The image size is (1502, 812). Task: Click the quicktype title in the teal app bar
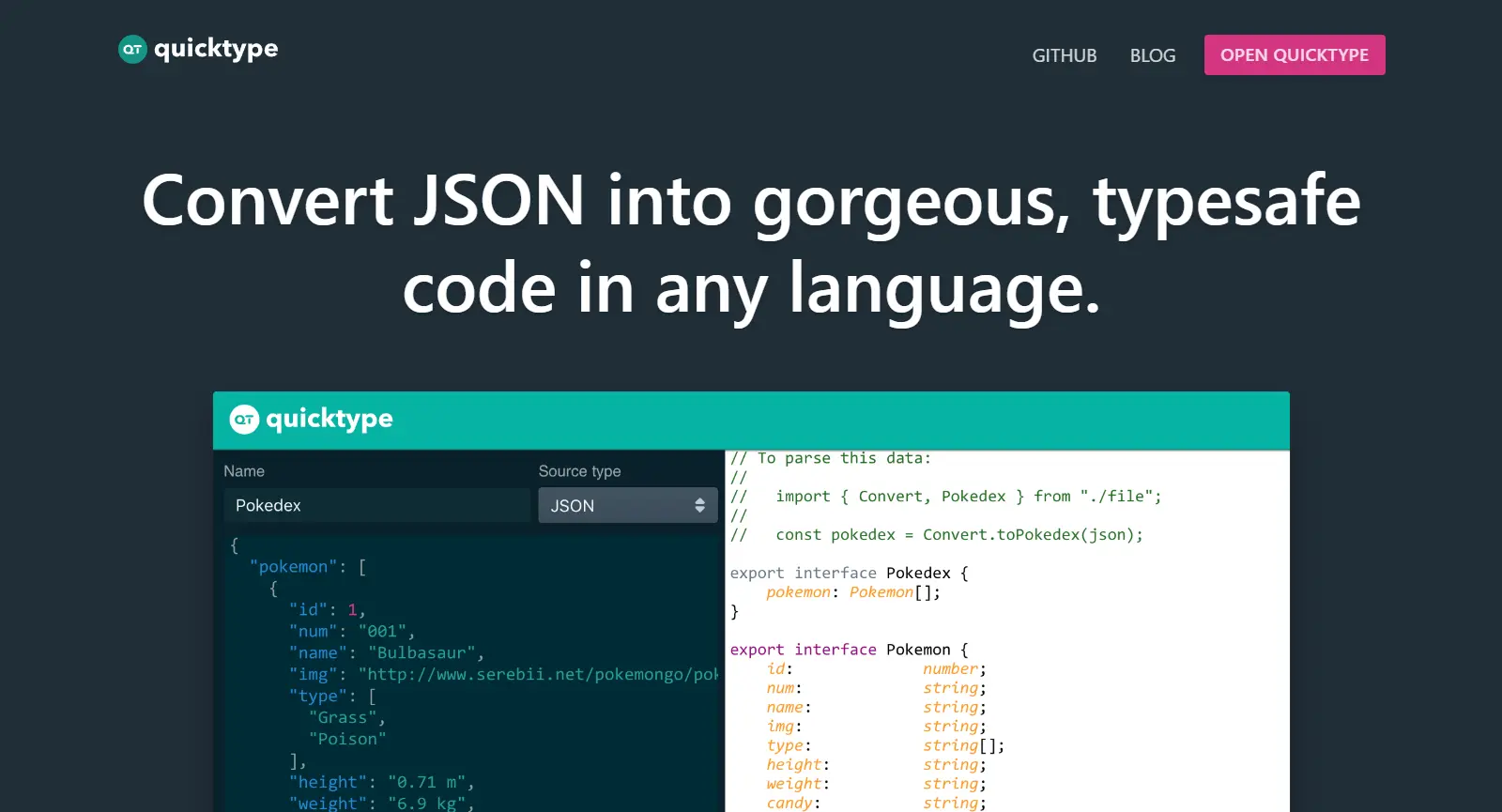coord(330,419)
